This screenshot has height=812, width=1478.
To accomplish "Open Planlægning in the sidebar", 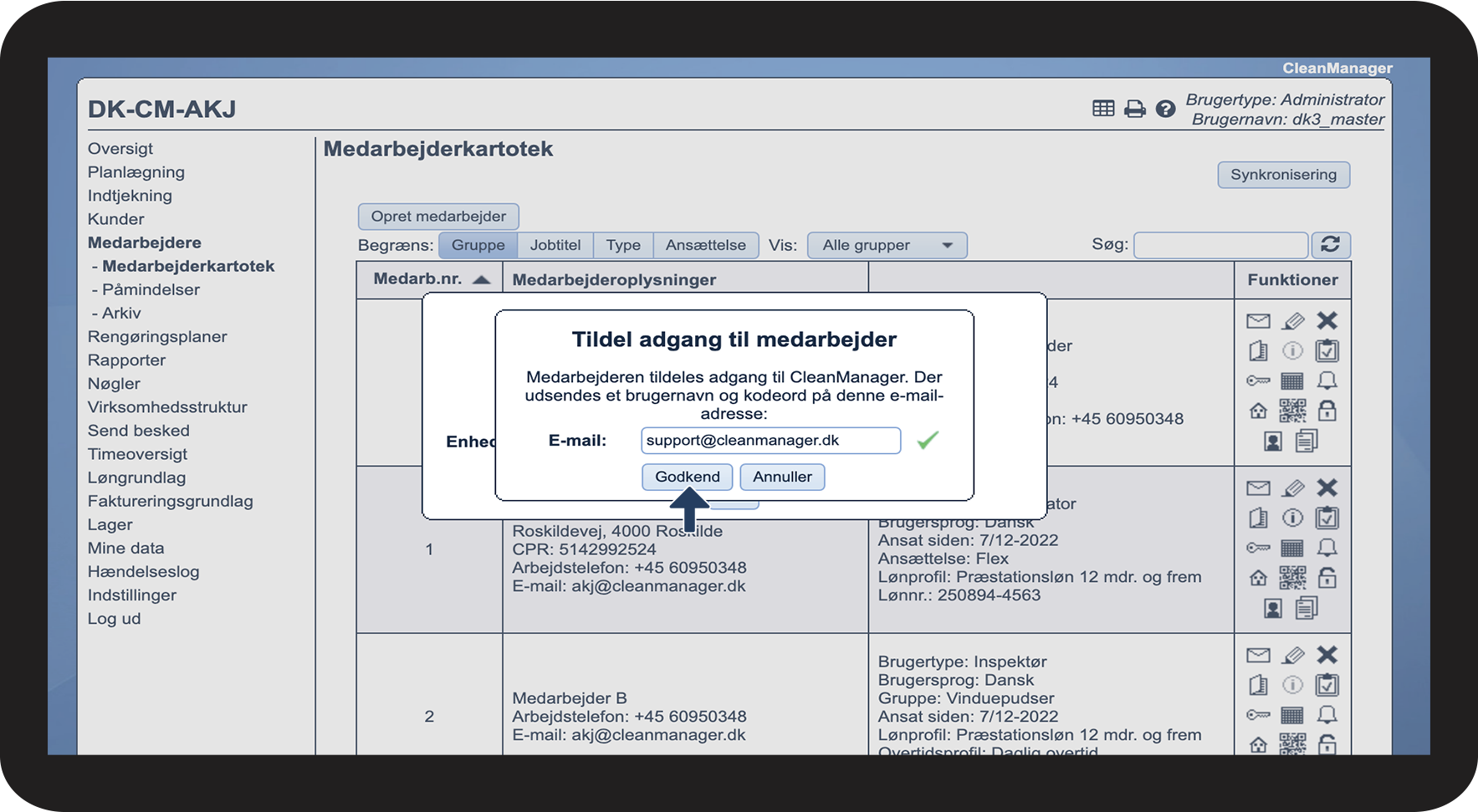I will [136, 172].
